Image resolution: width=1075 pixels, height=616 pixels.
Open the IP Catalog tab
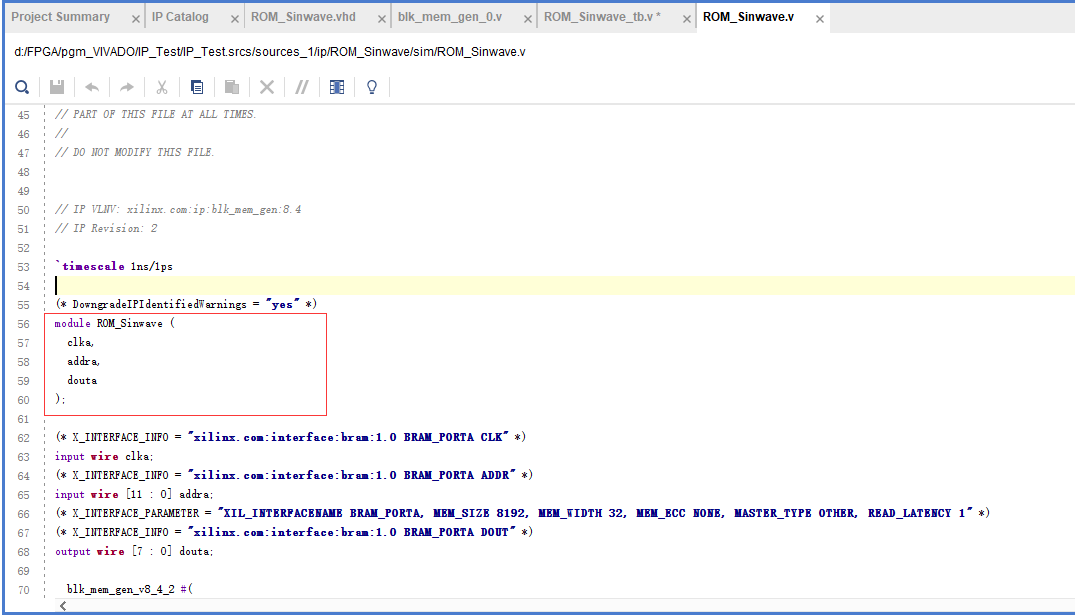pyautogui.click(x=180, y=17)
